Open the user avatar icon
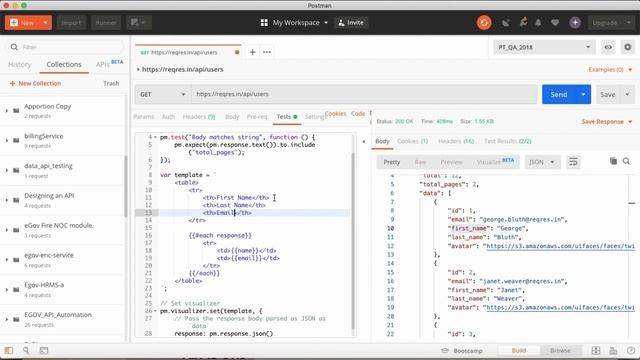Screen dimensions: 640x360 coord(575,22)
